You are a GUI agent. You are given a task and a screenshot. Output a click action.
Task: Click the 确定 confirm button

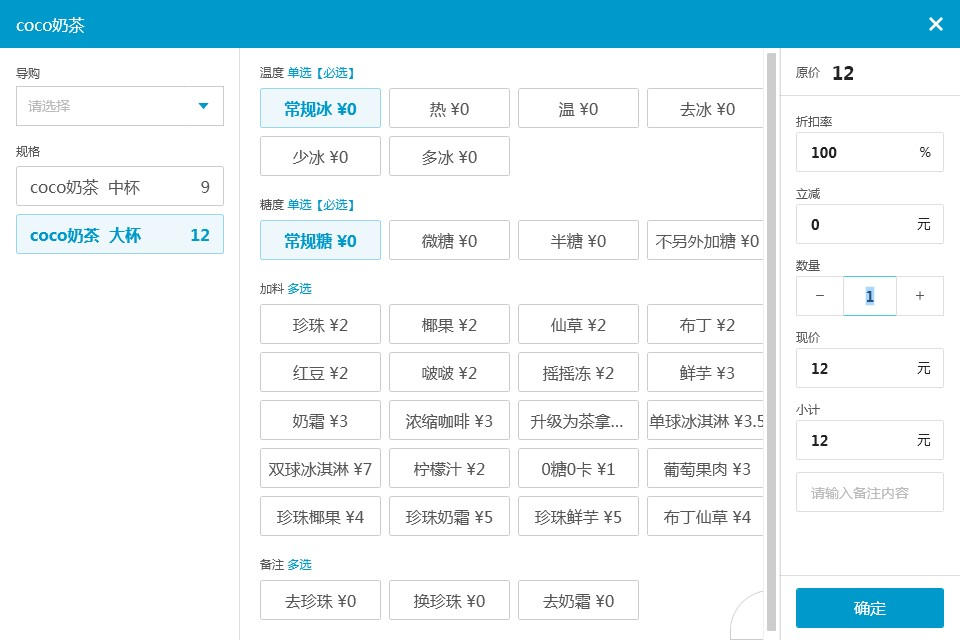point(869,608)
